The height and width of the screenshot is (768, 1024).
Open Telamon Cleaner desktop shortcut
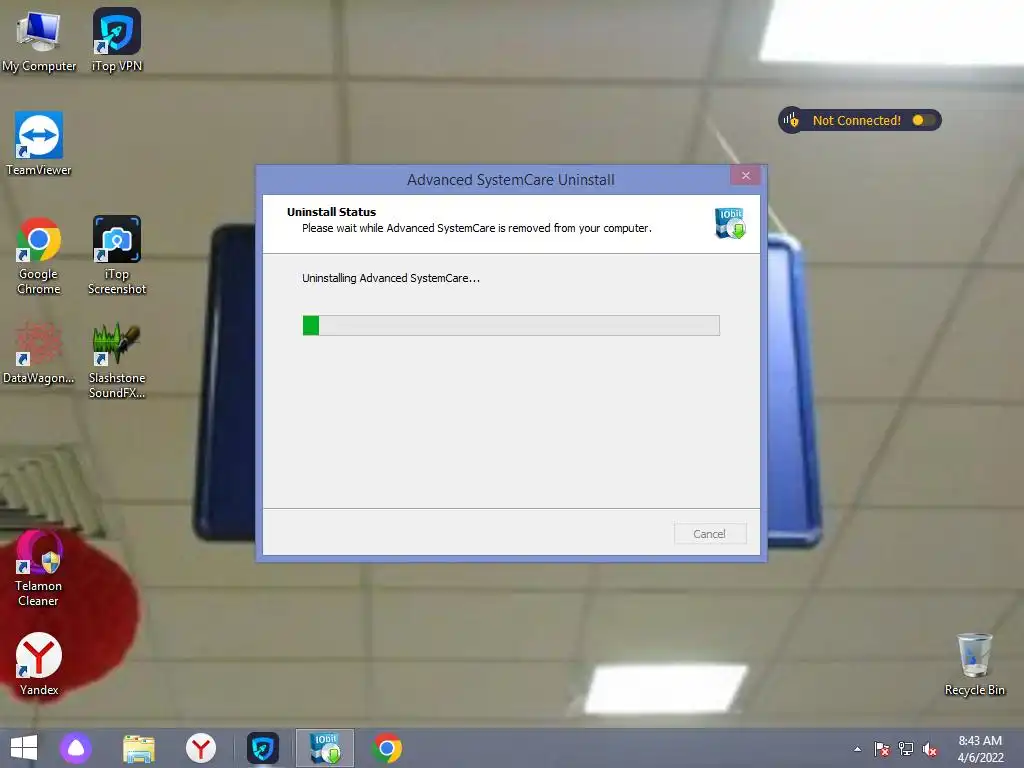(x=39, y=568)
